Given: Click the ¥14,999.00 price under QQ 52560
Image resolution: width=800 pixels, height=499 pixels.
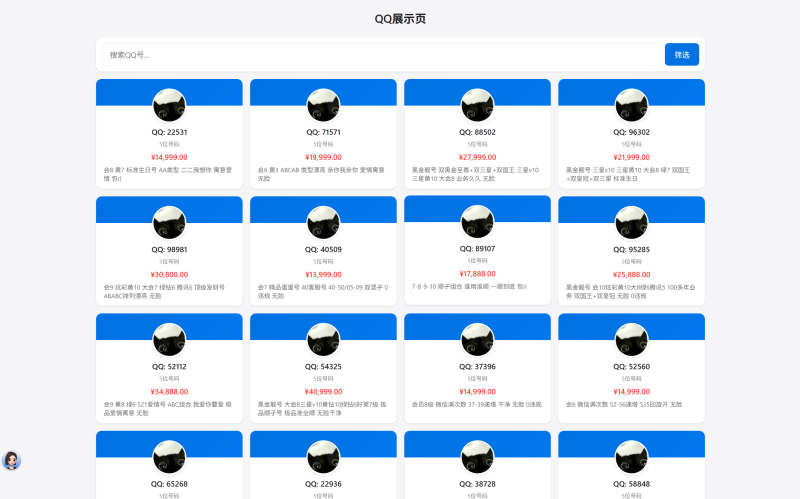Looking at the screenshot, I should pos(632,391).
